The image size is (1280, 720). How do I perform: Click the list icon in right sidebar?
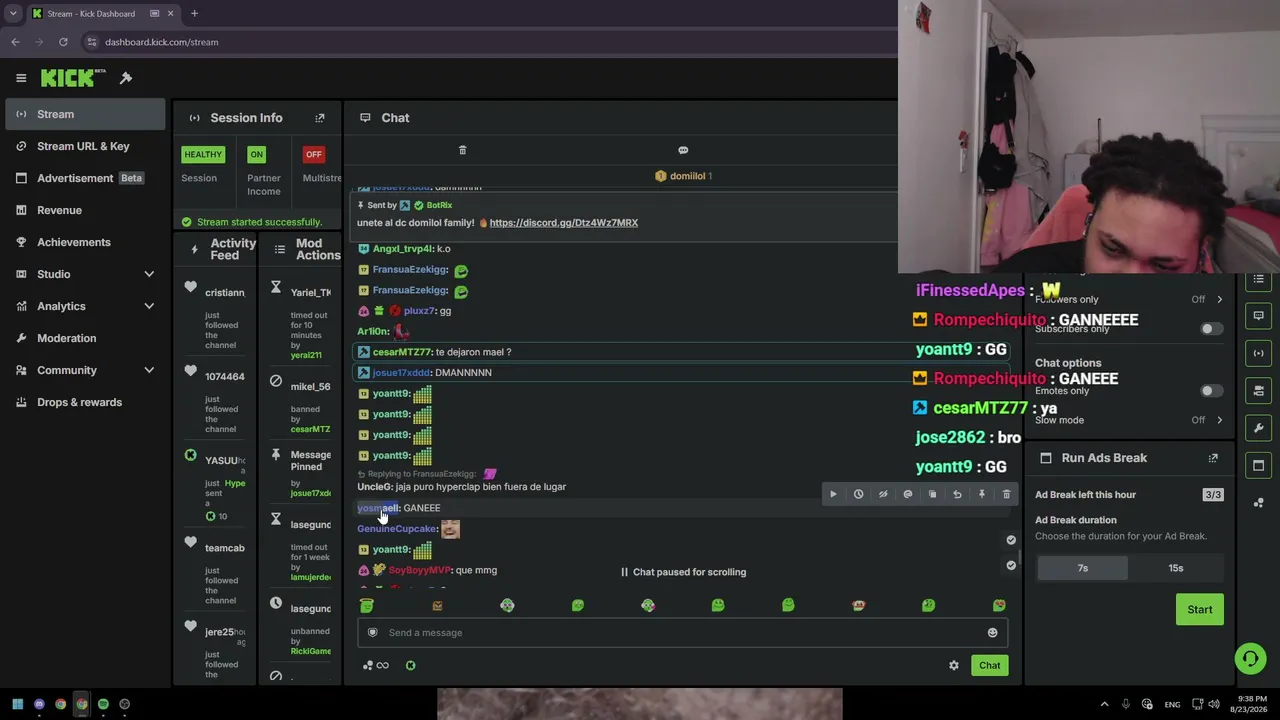point(1259,278)
